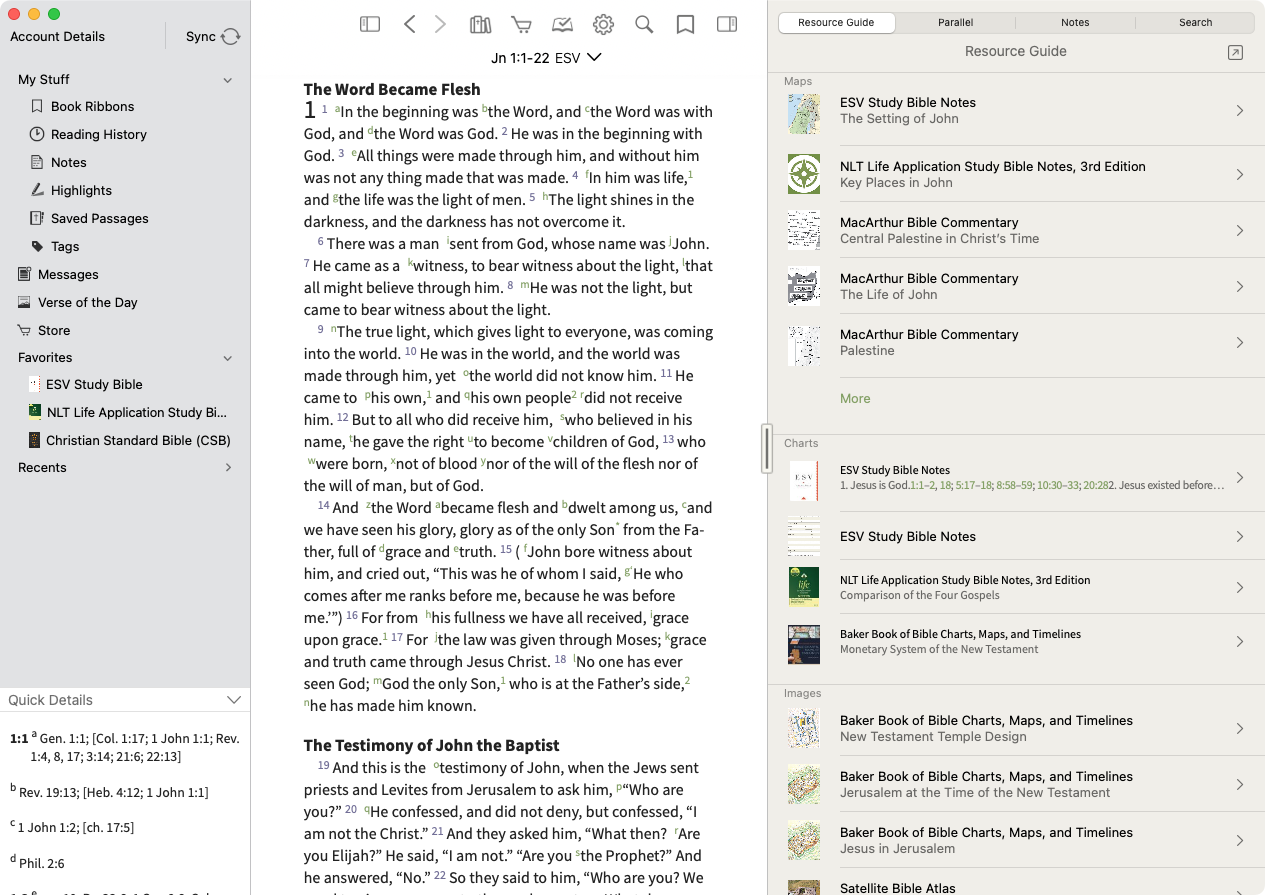The width and height of the screenshot is (1265, 895).
Task: Open Highlights in sidebar
Action: (81, 190)
